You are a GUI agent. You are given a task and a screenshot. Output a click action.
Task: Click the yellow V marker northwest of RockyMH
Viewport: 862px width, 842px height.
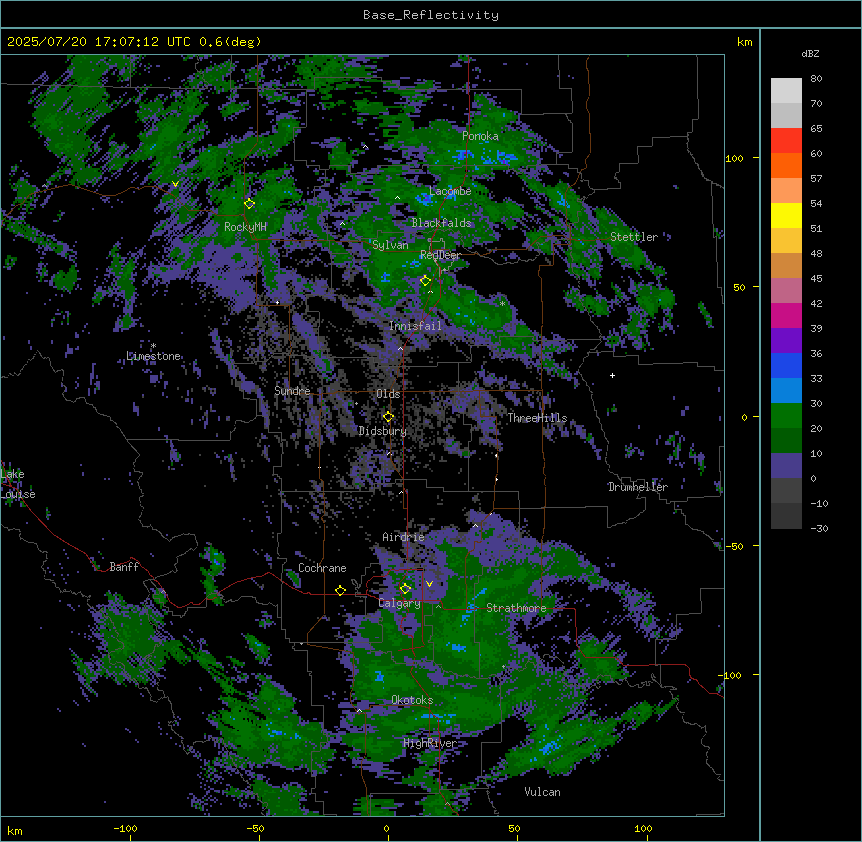175,184
